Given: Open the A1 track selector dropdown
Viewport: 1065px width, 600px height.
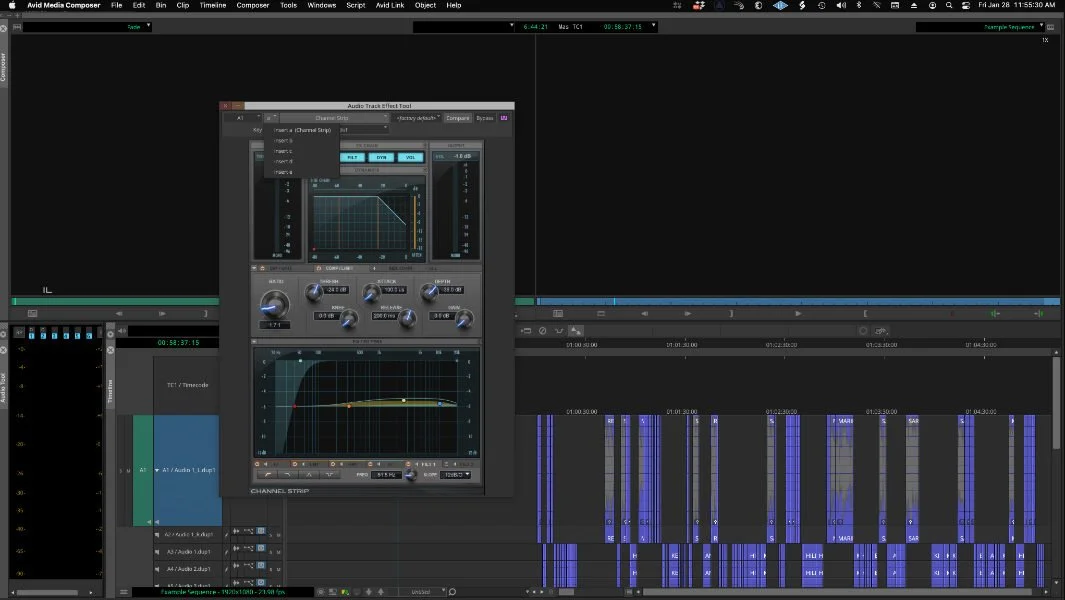Looking at the screenshot, I should pos(242,118).
